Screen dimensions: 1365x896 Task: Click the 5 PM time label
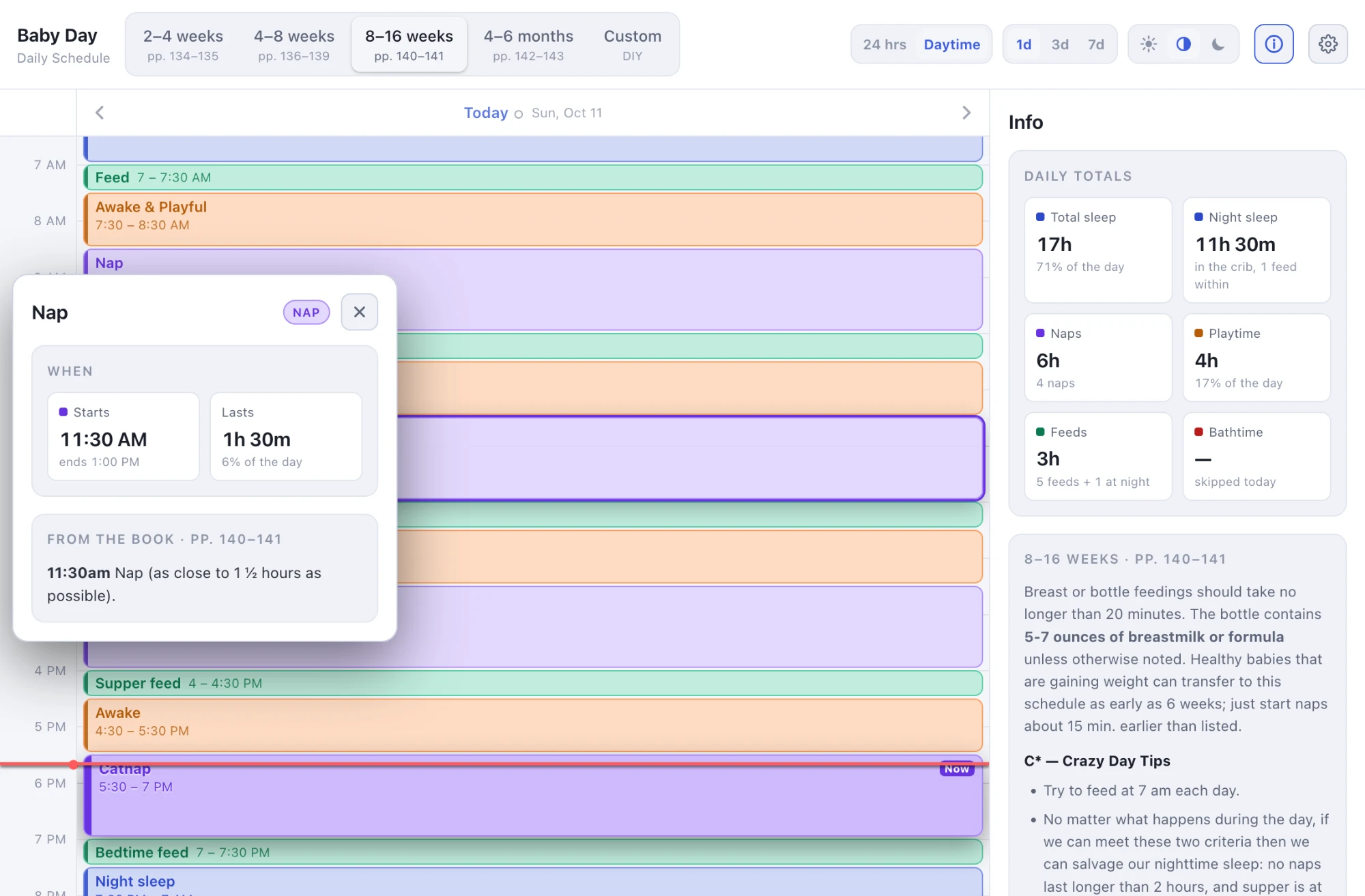coord(50,727)
